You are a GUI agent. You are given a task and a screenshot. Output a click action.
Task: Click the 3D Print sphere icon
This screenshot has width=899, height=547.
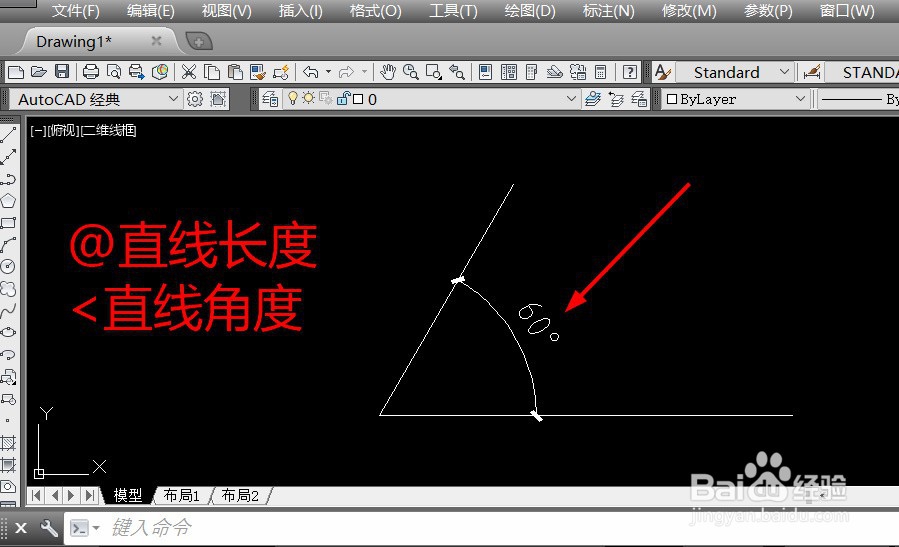(160, 72)
